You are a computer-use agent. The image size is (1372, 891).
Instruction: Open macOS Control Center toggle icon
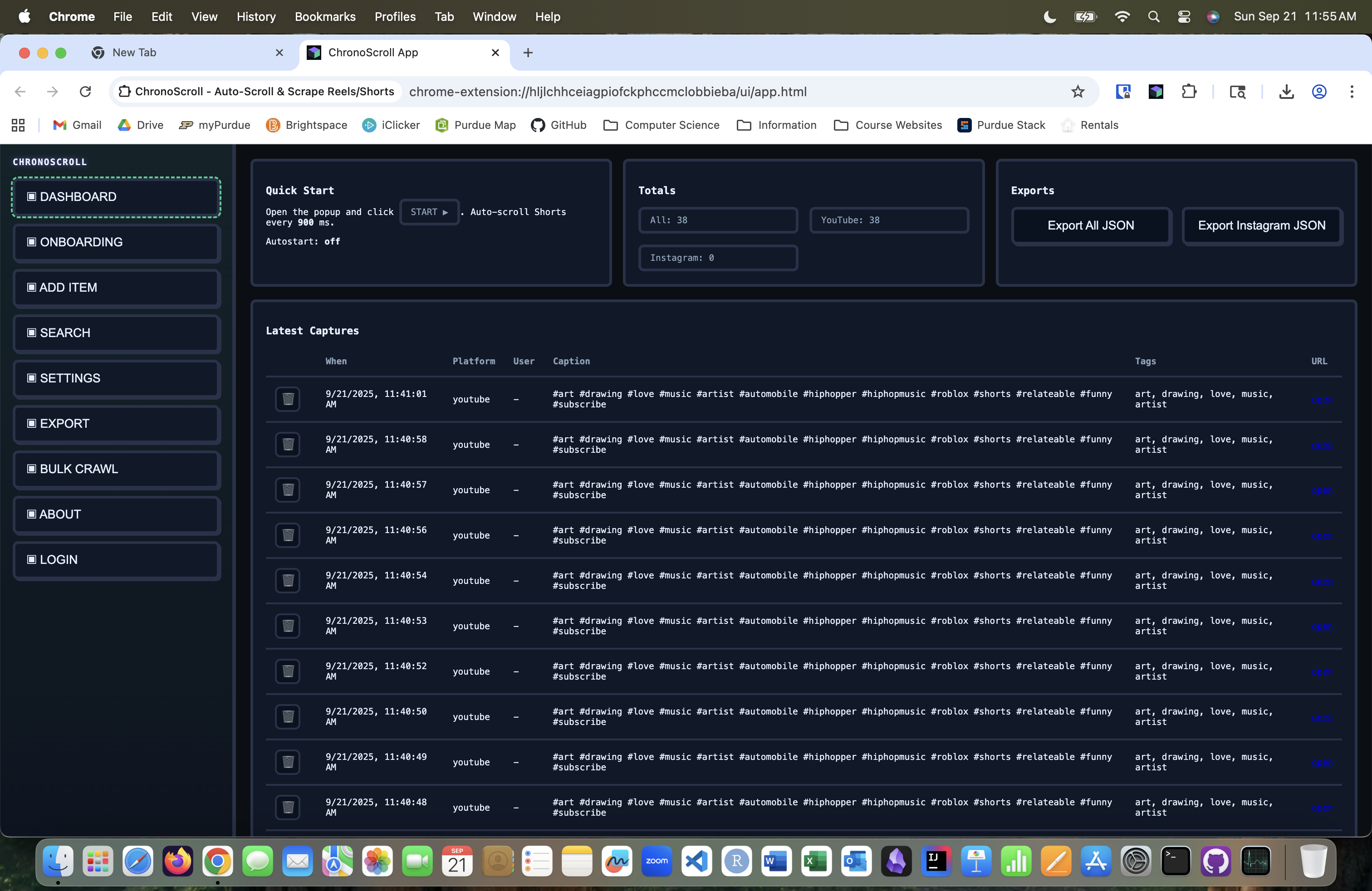[x=1184, y=17]
